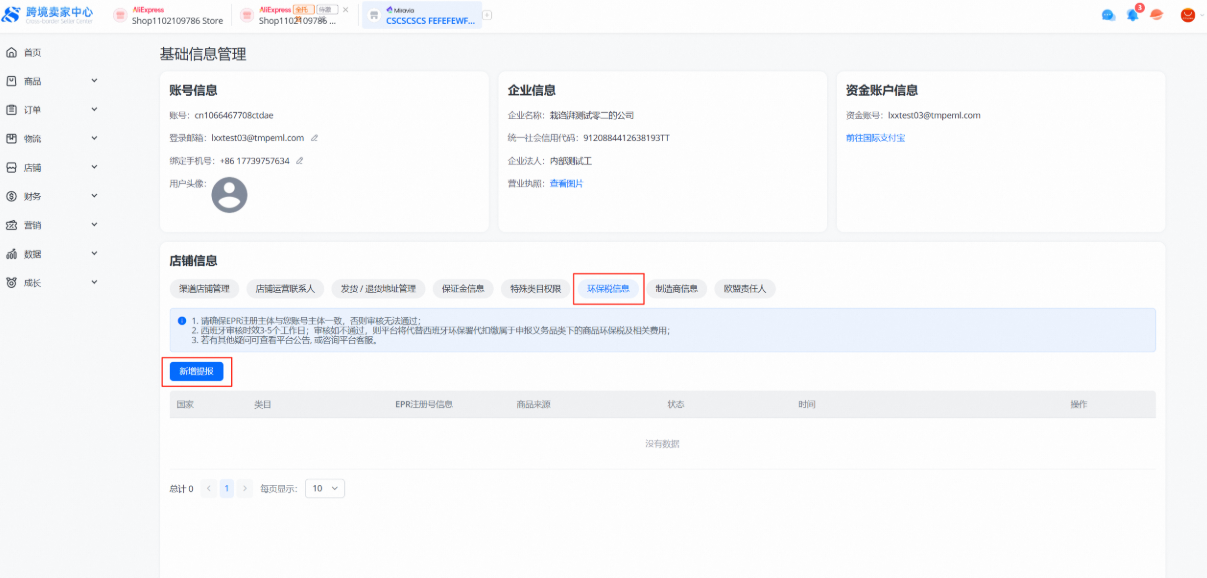Click the 首页 home icon in sidebar
The height and width of the screenshot is (578, 1207).
click(x=12, y=52)
